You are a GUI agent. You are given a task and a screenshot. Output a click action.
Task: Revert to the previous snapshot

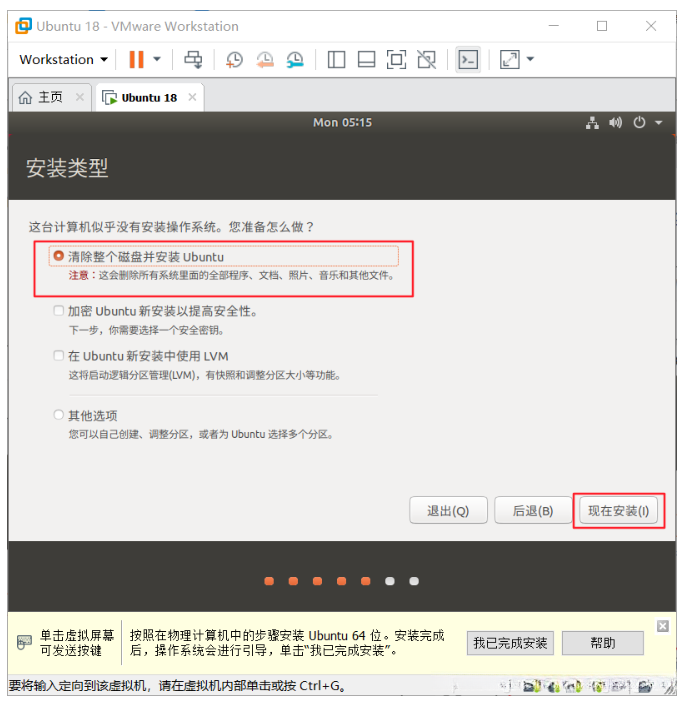point(265,59)
